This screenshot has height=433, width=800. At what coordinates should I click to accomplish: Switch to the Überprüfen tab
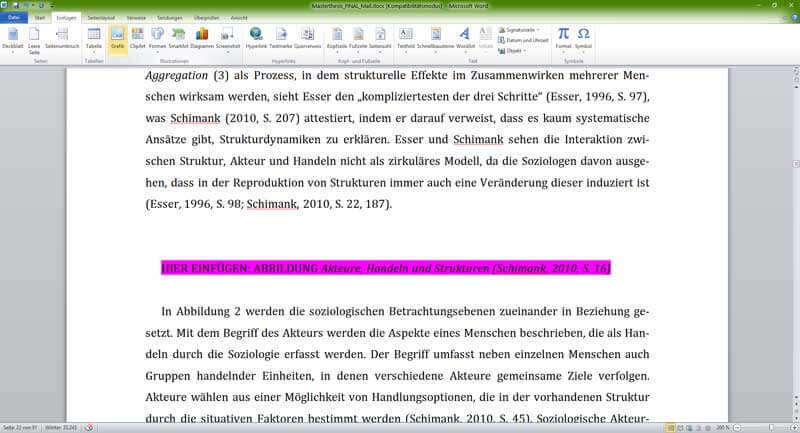click(x=207, y=18)
